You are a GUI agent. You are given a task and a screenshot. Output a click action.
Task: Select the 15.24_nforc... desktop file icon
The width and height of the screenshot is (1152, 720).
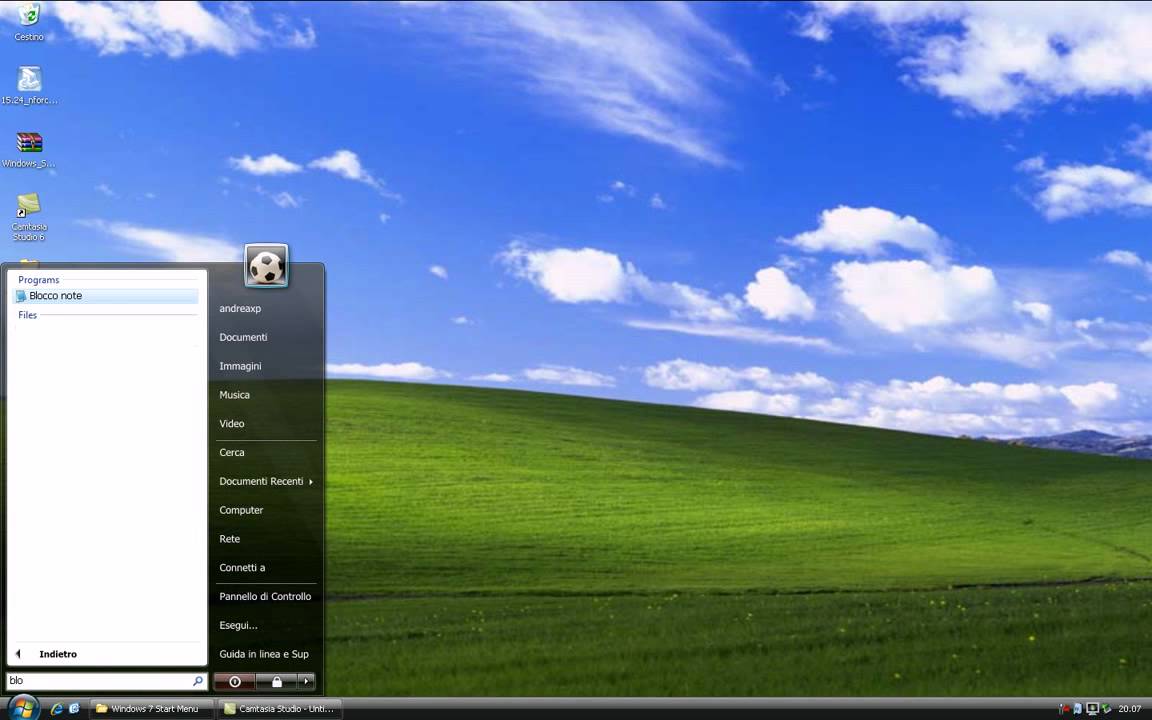click(29, 84)
